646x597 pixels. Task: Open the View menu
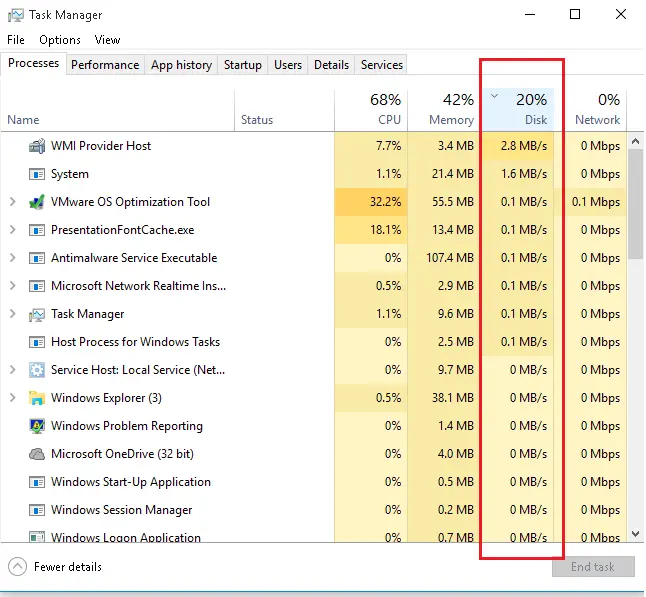click(107, 40)
